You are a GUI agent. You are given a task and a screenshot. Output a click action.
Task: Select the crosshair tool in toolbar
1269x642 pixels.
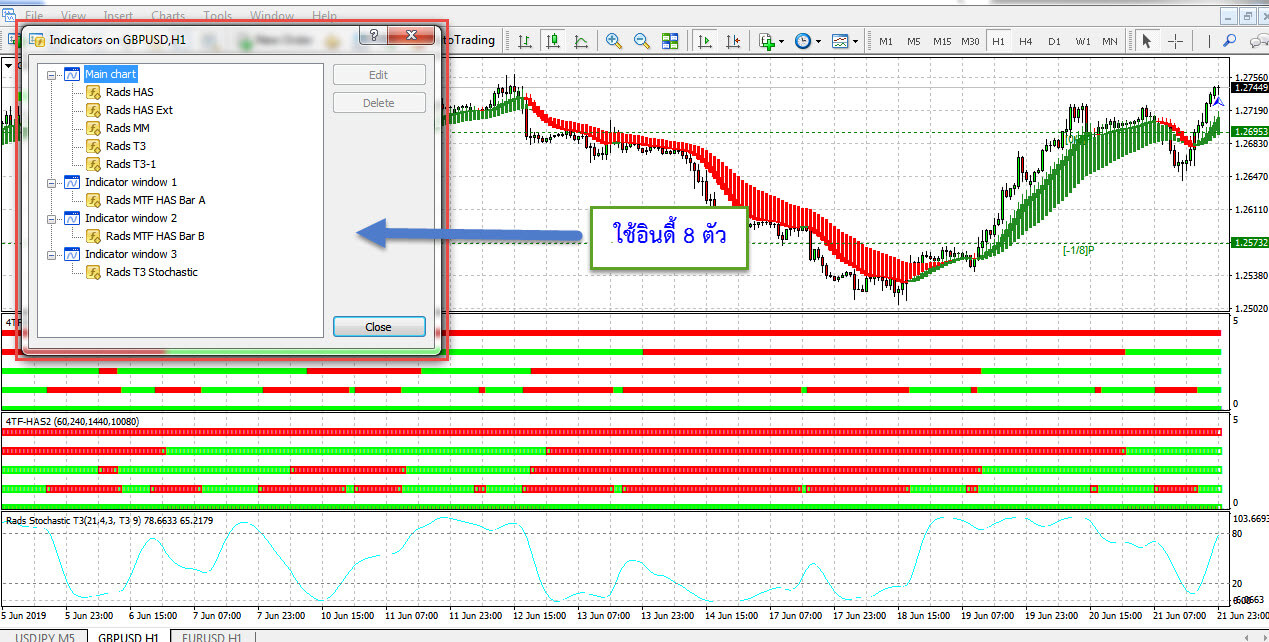(1175, 41)
